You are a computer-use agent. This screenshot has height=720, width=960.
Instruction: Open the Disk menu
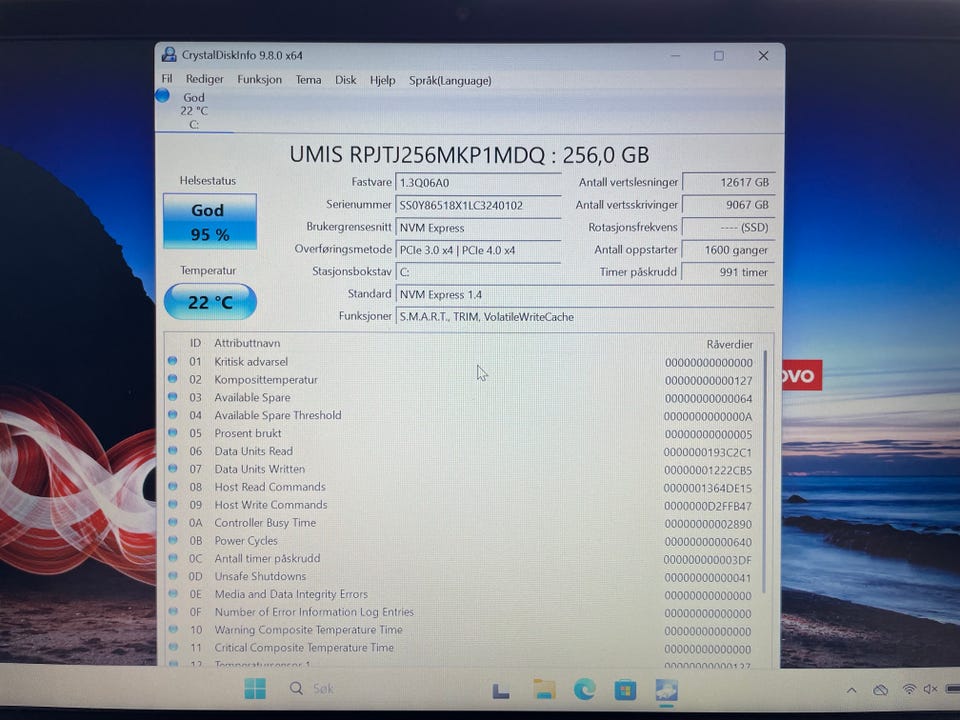pos(345,80)
